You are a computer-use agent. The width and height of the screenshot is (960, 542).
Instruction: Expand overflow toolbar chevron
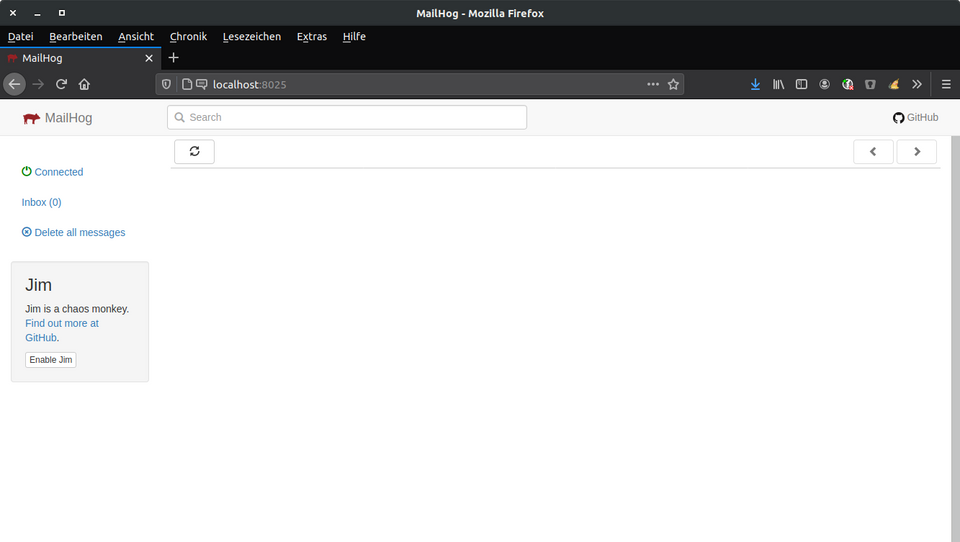click(x=917, y=85)
